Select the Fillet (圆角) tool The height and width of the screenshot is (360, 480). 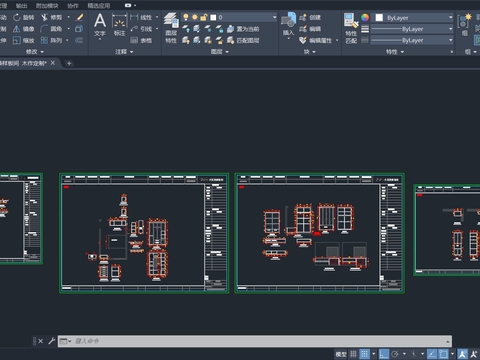51,29
